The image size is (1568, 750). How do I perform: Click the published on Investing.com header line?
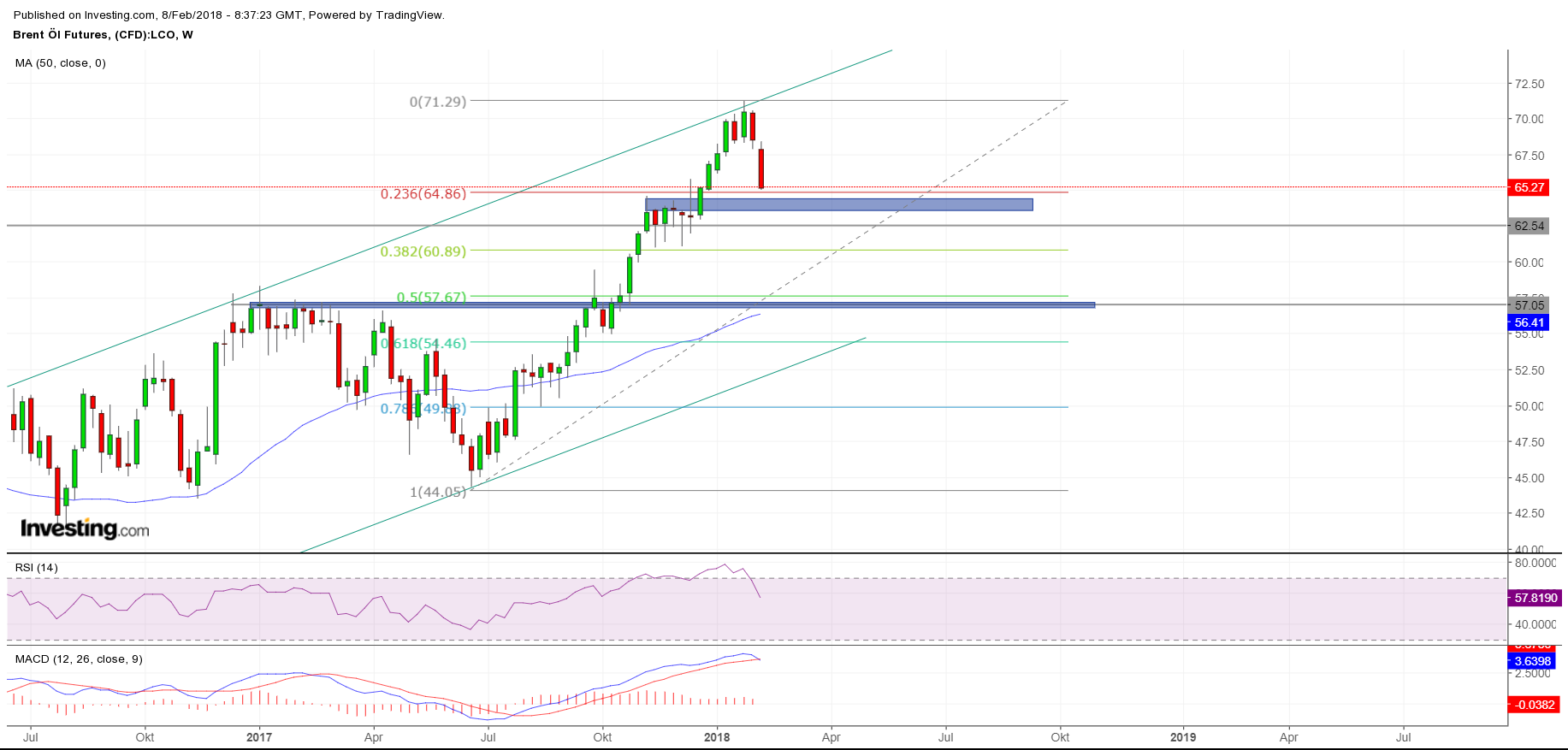tap(228, 15)
